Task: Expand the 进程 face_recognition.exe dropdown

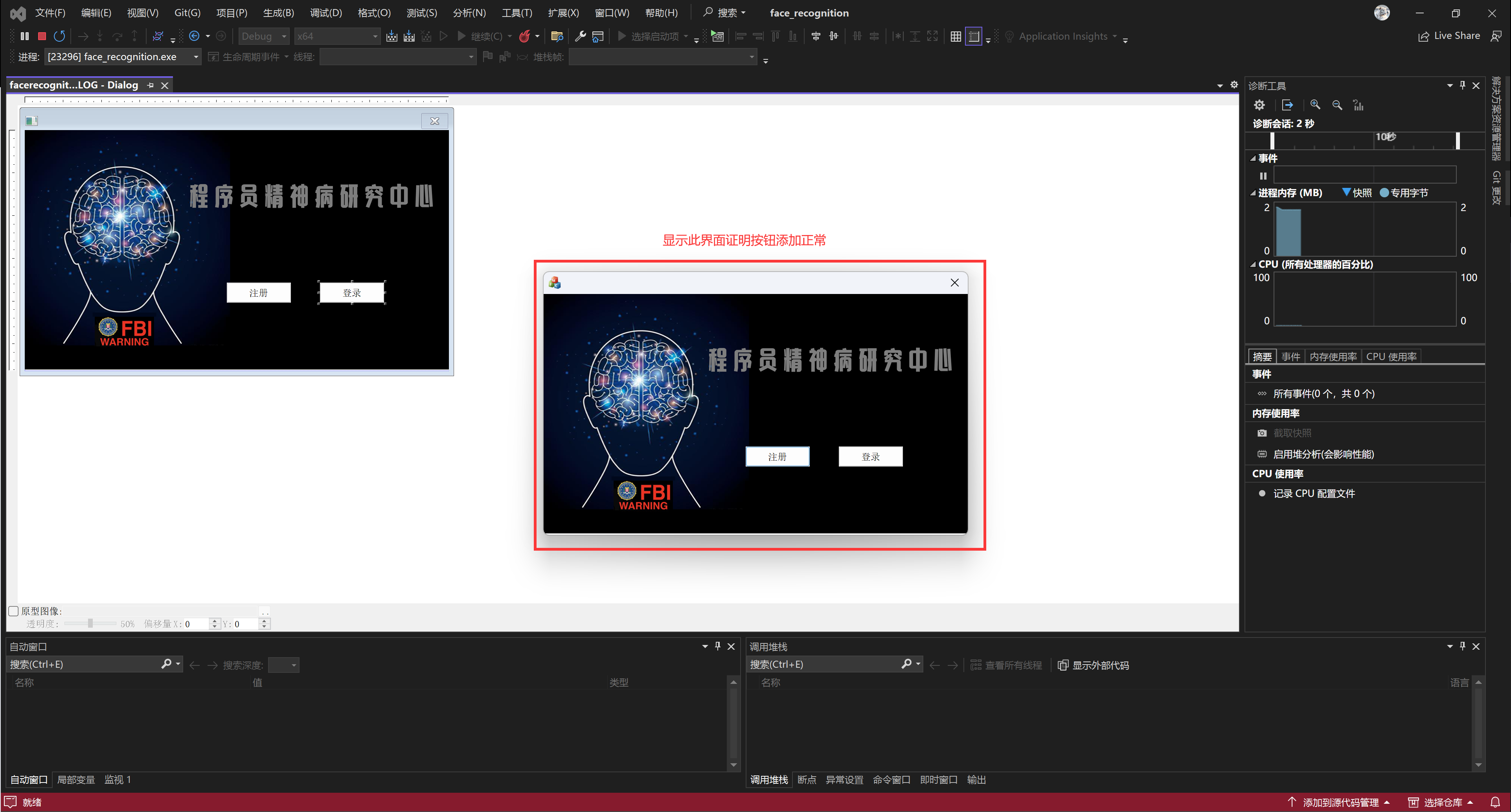Action: tap(195, 57)
